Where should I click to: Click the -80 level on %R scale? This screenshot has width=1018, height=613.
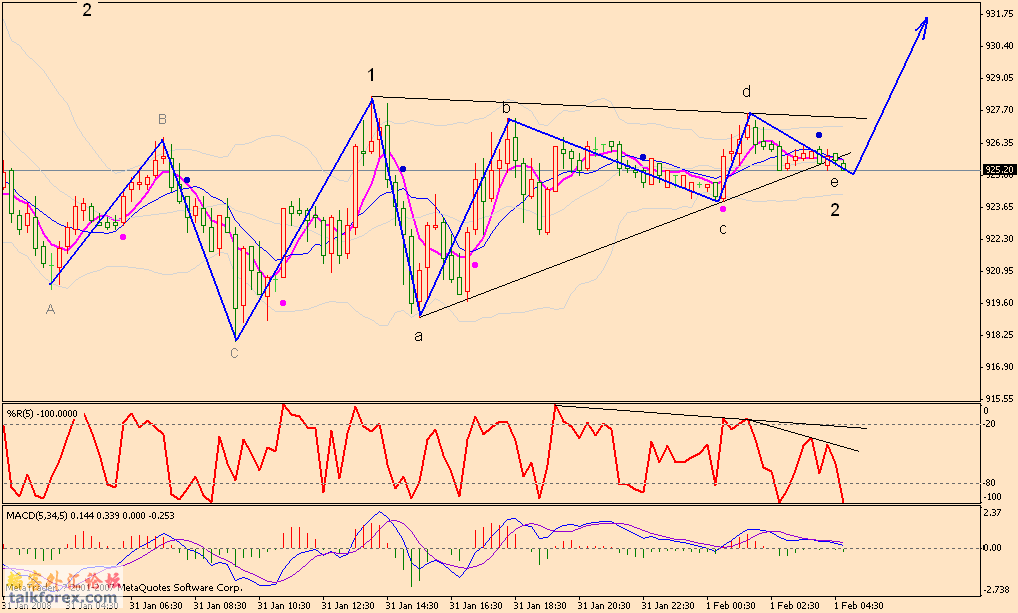coord(994,484)
